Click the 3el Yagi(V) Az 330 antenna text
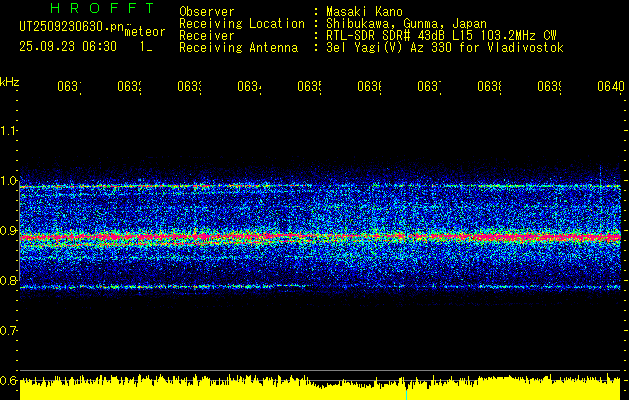 coord(445,48)
